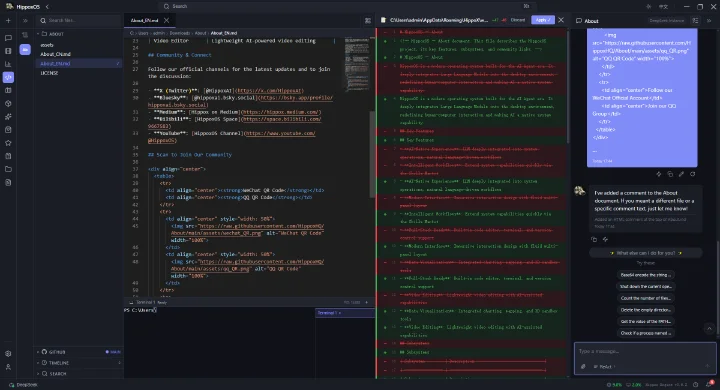
Task: Expand the SEARCH section
Action: [x=78, y=374]
